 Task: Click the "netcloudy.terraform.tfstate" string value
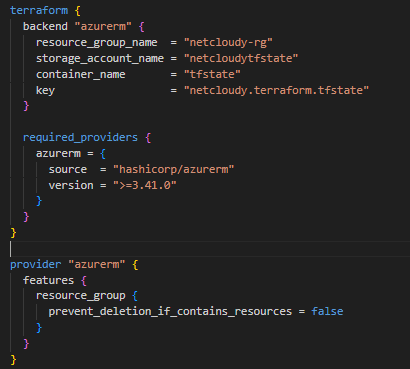click(x=276, y=90)
